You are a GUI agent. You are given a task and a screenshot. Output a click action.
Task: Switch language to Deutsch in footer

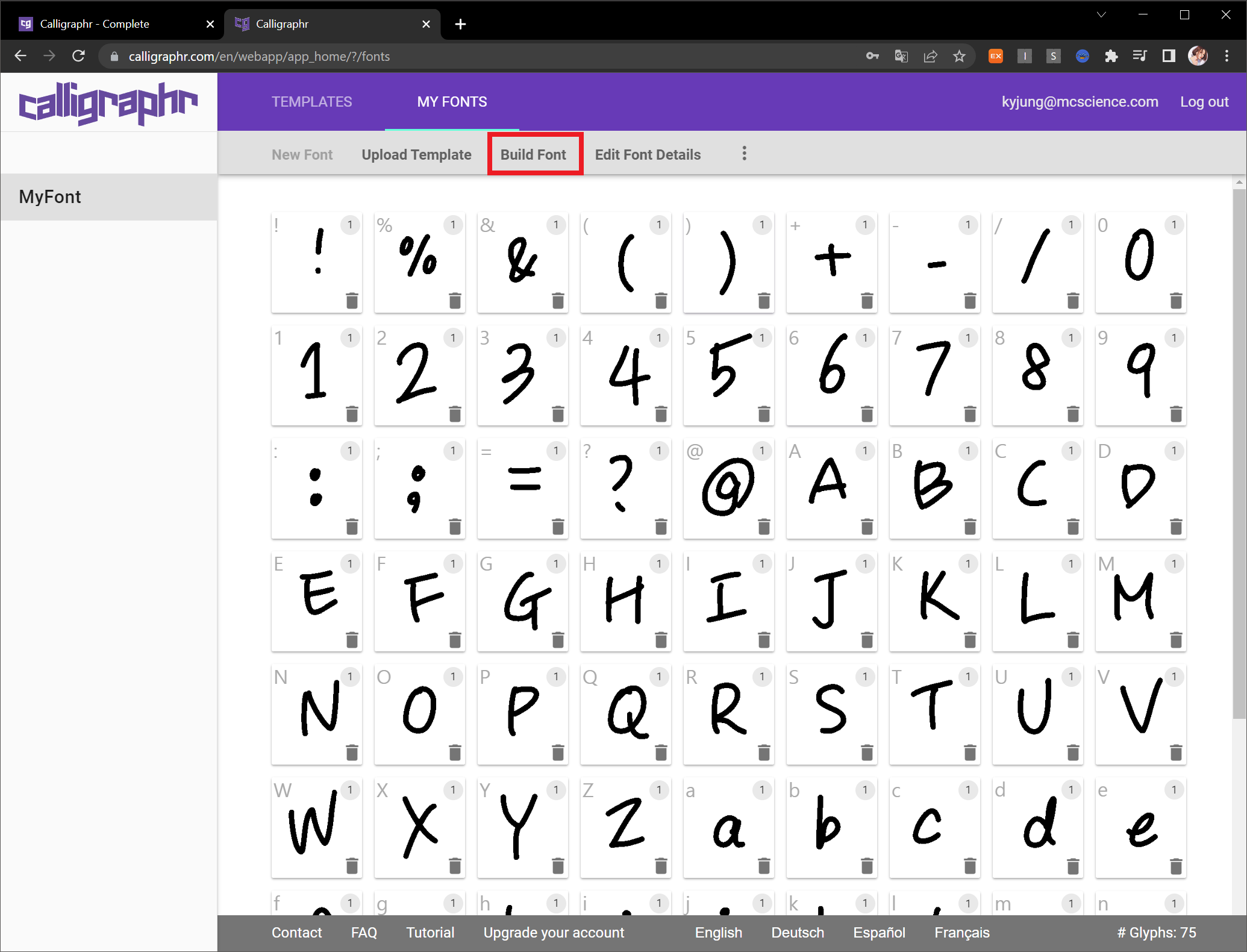point(797,932)
